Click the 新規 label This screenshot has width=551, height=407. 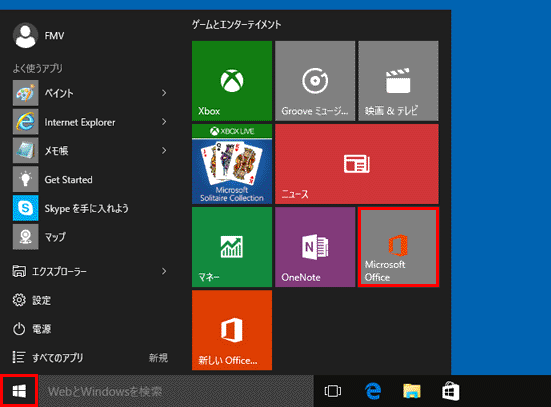[x=158, y=358]
